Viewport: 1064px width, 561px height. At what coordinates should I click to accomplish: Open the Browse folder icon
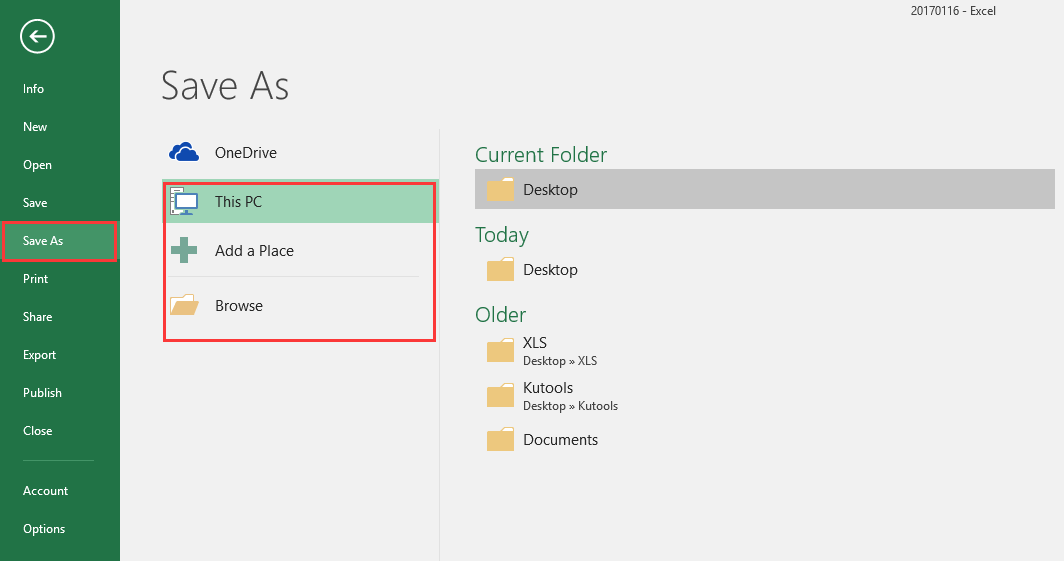184,306
